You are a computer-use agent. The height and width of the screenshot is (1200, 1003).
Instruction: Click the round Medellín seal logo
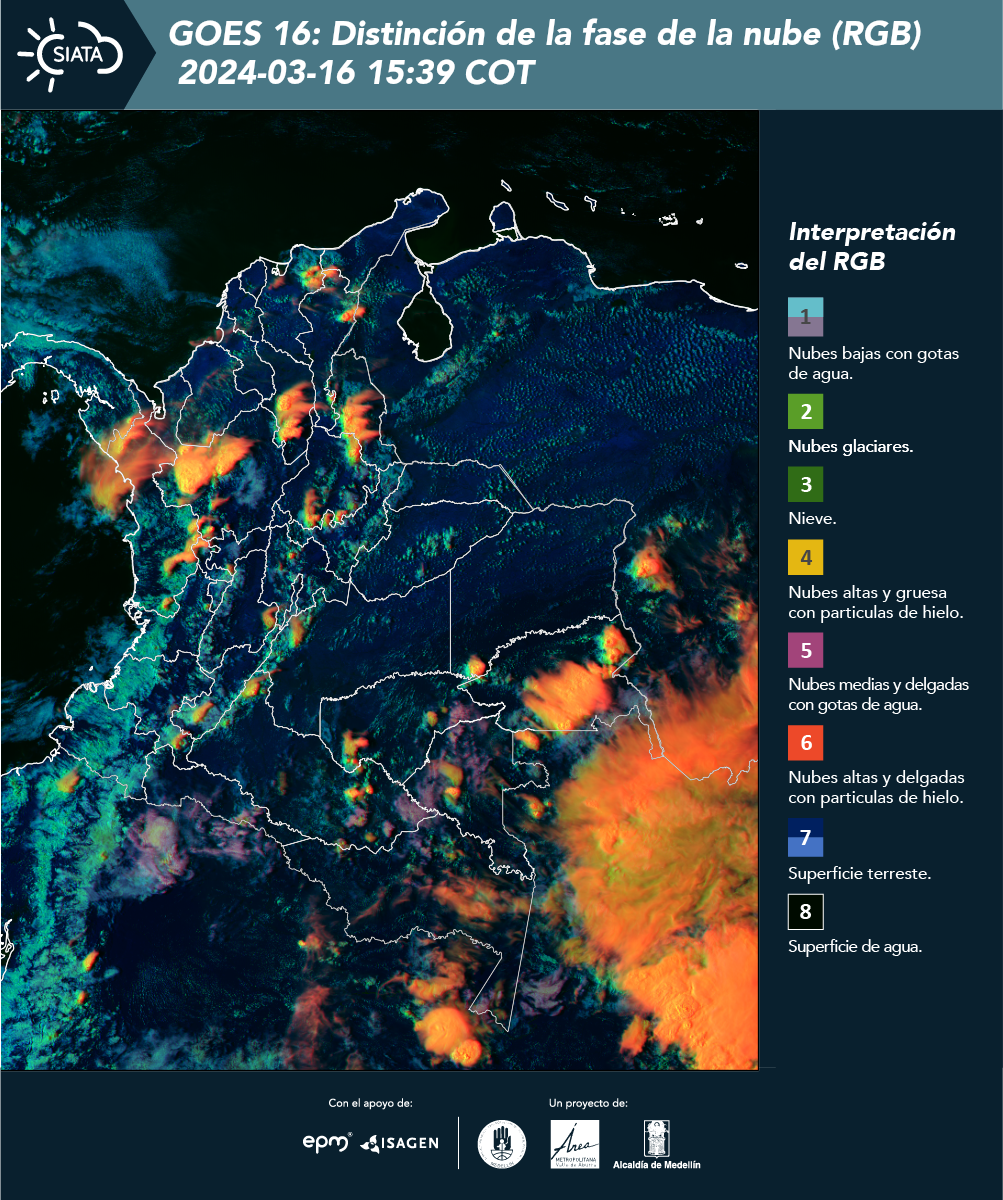pos(502,1144)
